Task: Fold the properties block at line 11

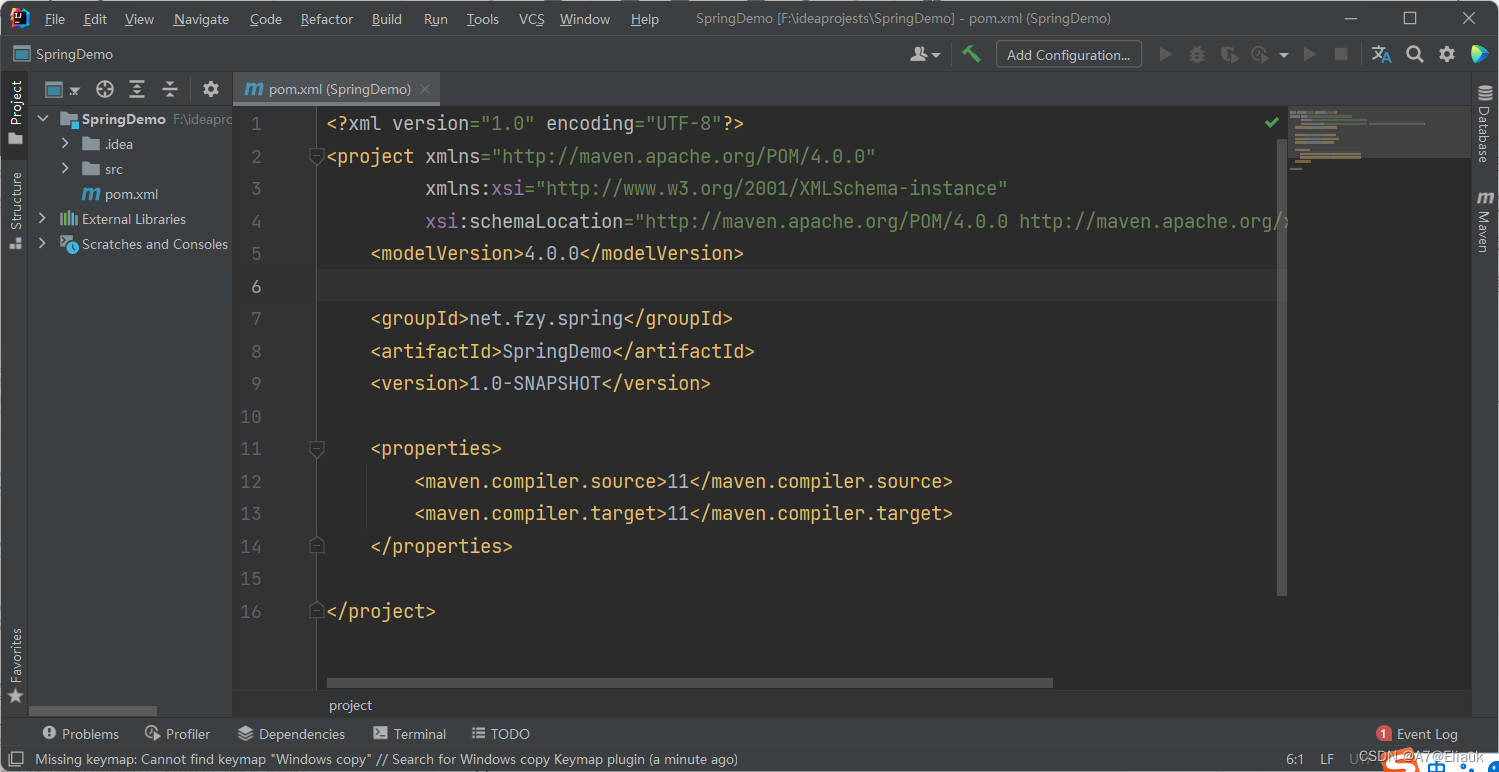Action: pyautogui.click(x=316, y=449)
